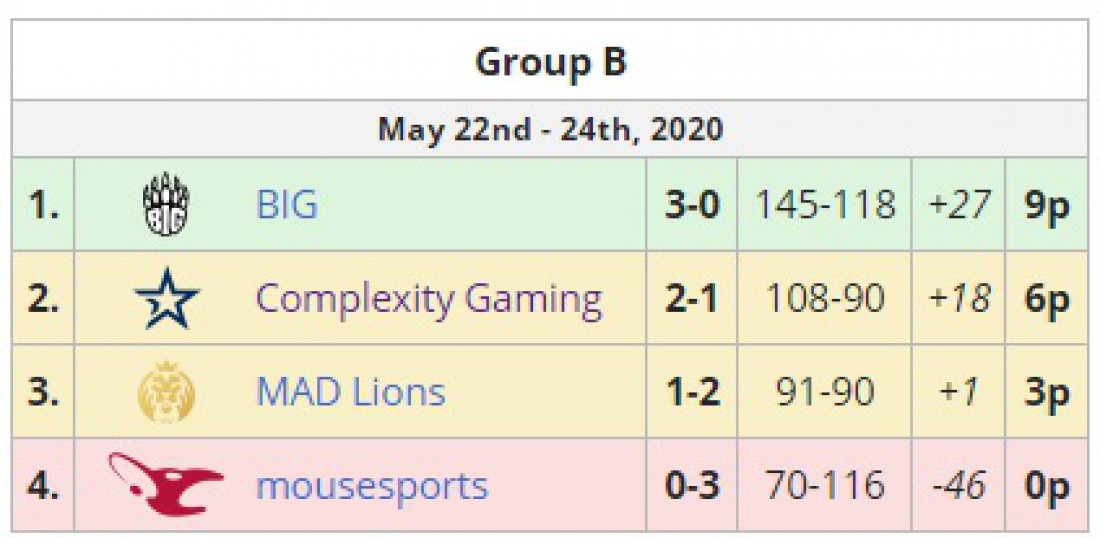This screenshot has height=538, width=1100.
Task: Open the mousesports team link
Action: [372, 487]
